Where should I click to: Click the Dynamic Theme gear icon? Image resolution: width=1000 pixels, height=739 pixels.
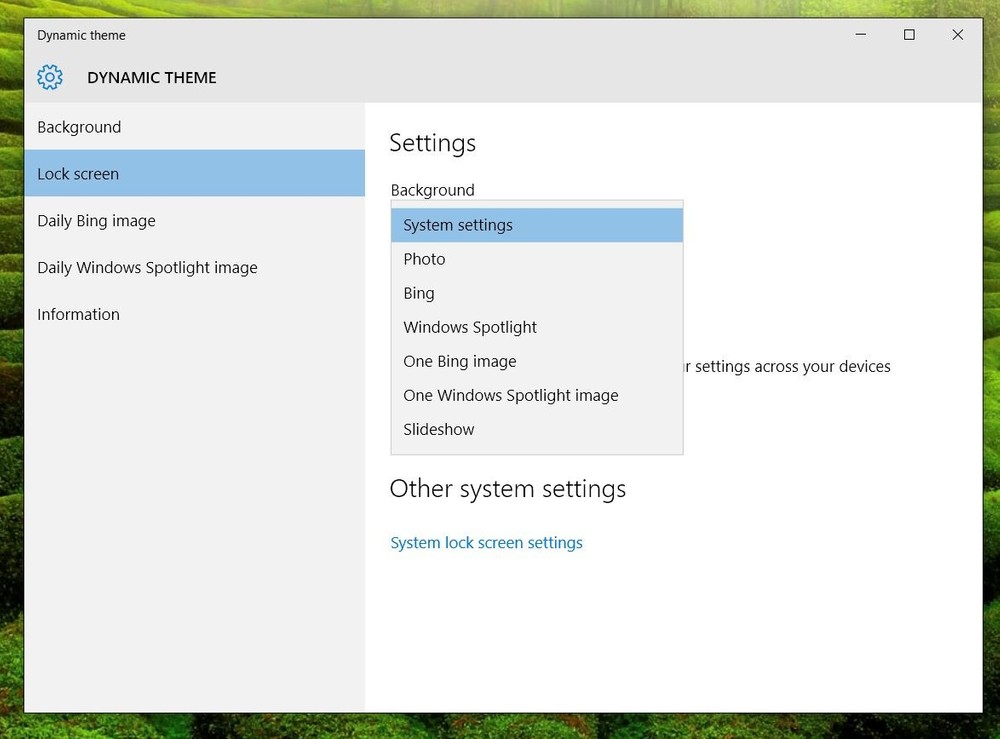(x=50, y=77)
